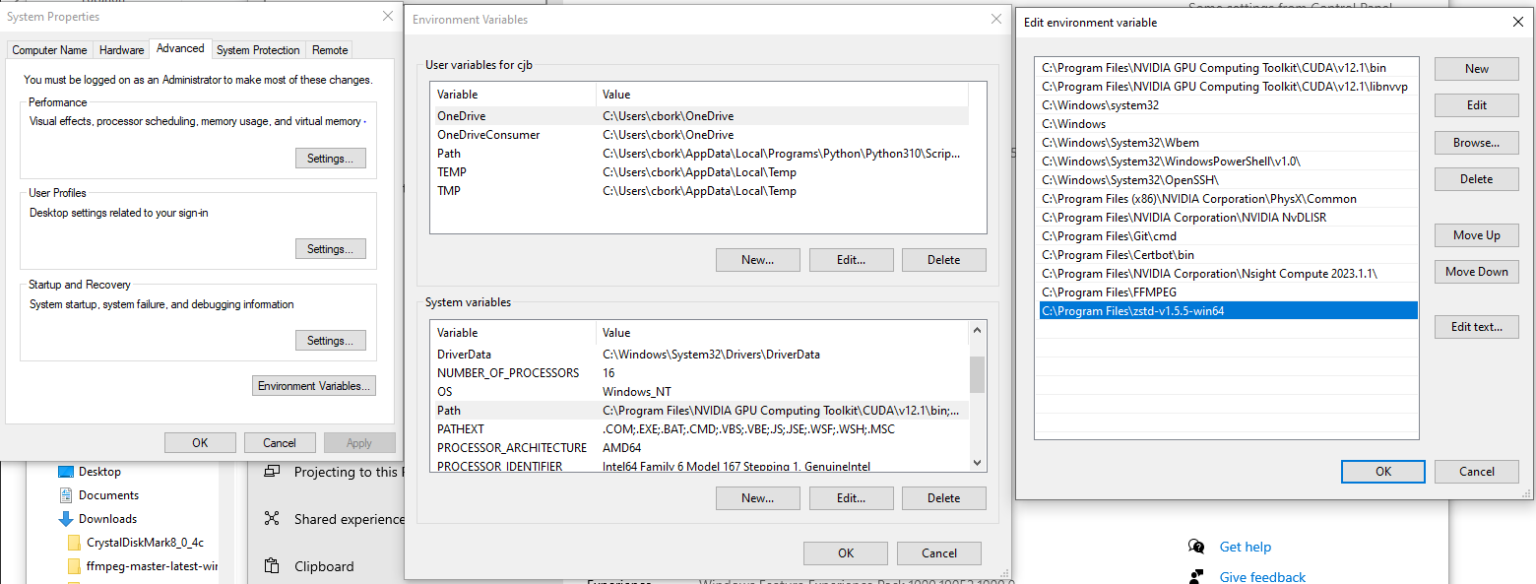Click Browse in the Edit environment variable dialog
1536x584 pixels.
[1476, 142]
